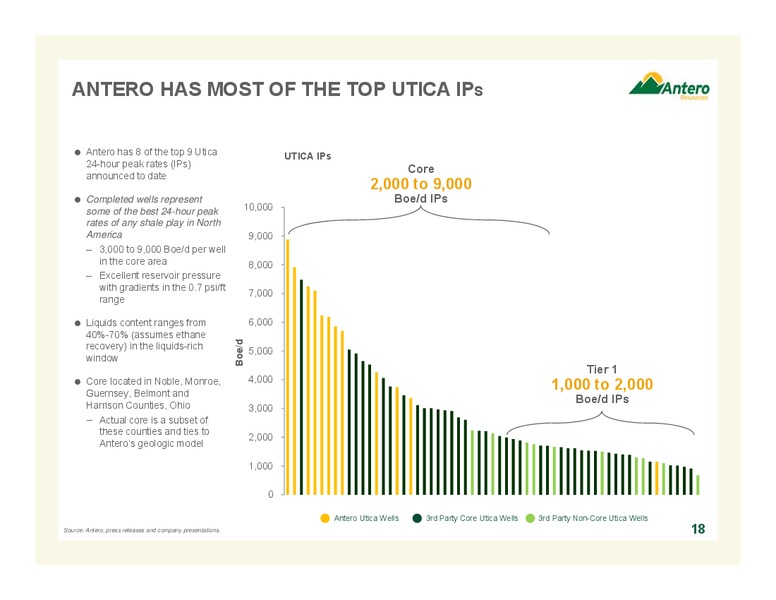Screen dimensions: 776x600
Task: Click the slide title "ANTERO HAS MOST OF THE TOP UTICA IPs"
Action: click(x=277, y=90)
